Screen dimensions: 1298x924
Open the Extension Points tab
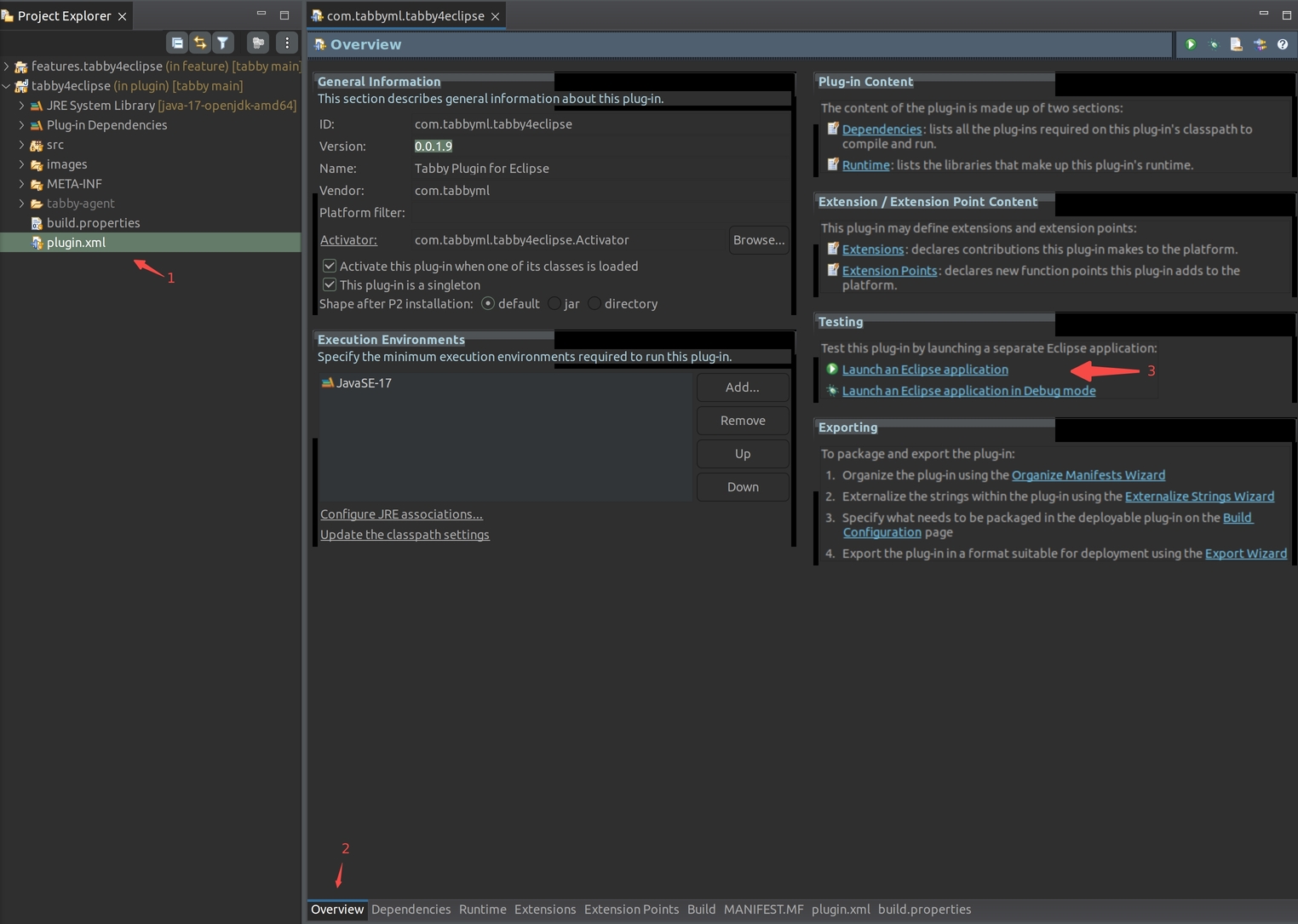tap(631, 910)
